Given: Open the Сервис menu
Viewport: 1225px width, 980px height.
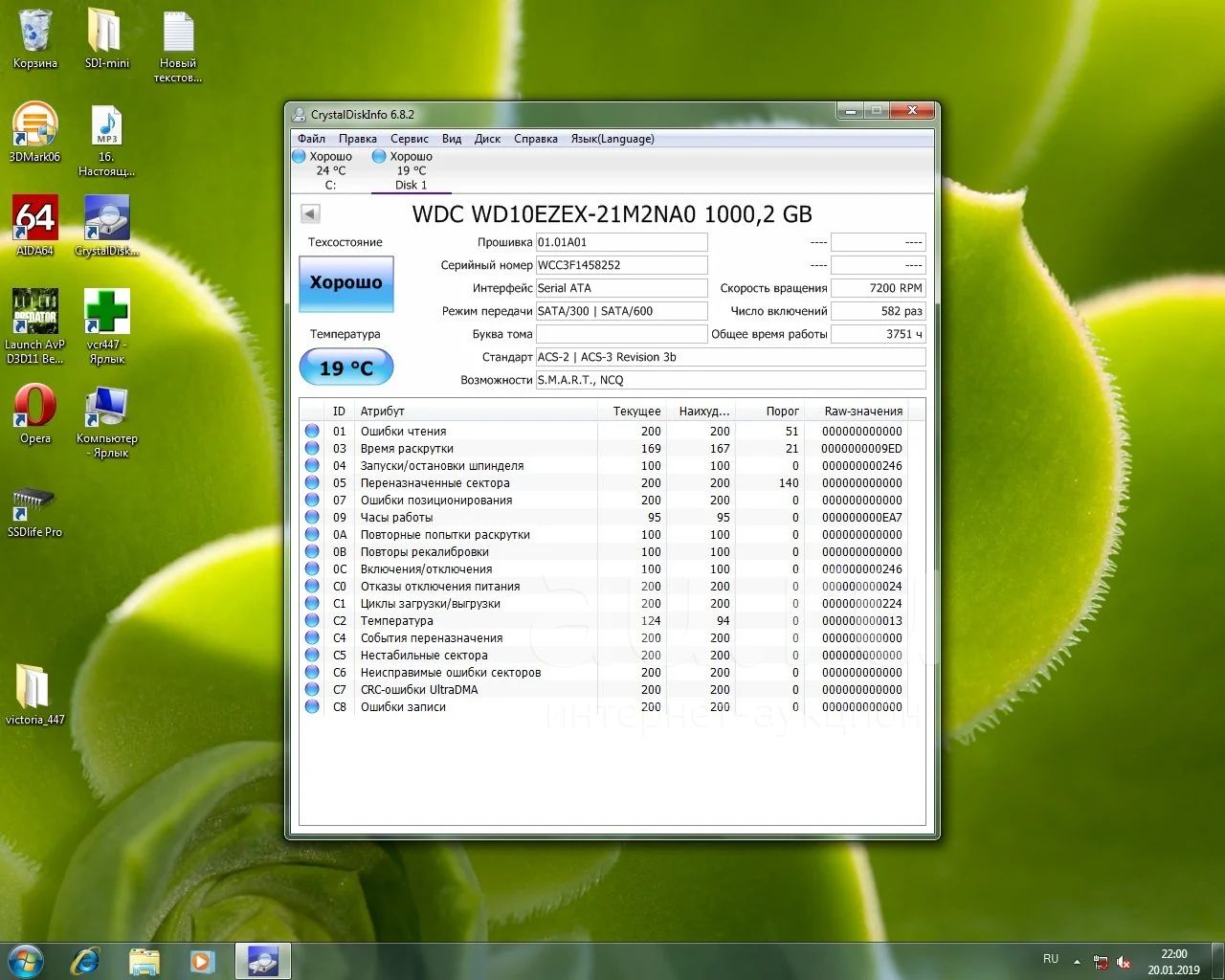Looking at the screenshot, I should (410, 139).
